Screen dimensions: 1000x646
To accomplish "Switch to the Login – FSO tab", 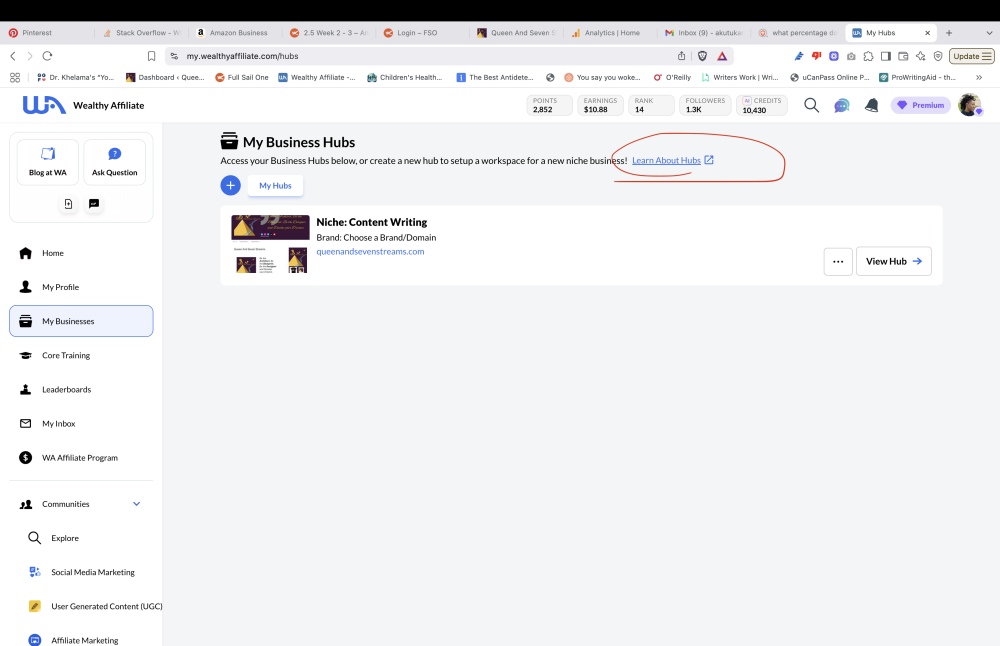I will (x=423, y=33).
